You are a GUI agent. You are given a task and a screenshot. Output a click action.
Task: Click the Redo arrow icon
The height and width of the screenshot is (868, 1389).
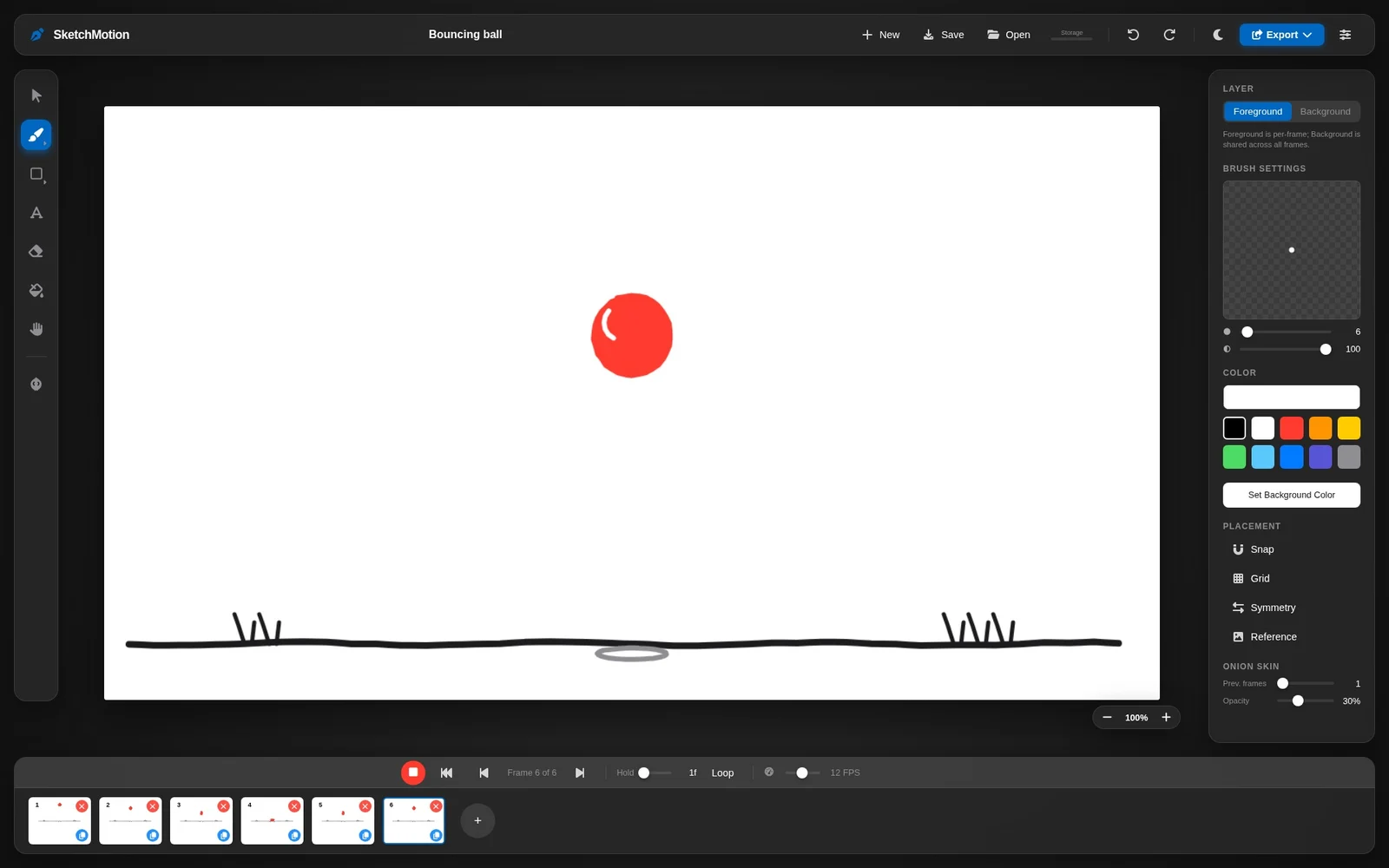[1169, 35]
